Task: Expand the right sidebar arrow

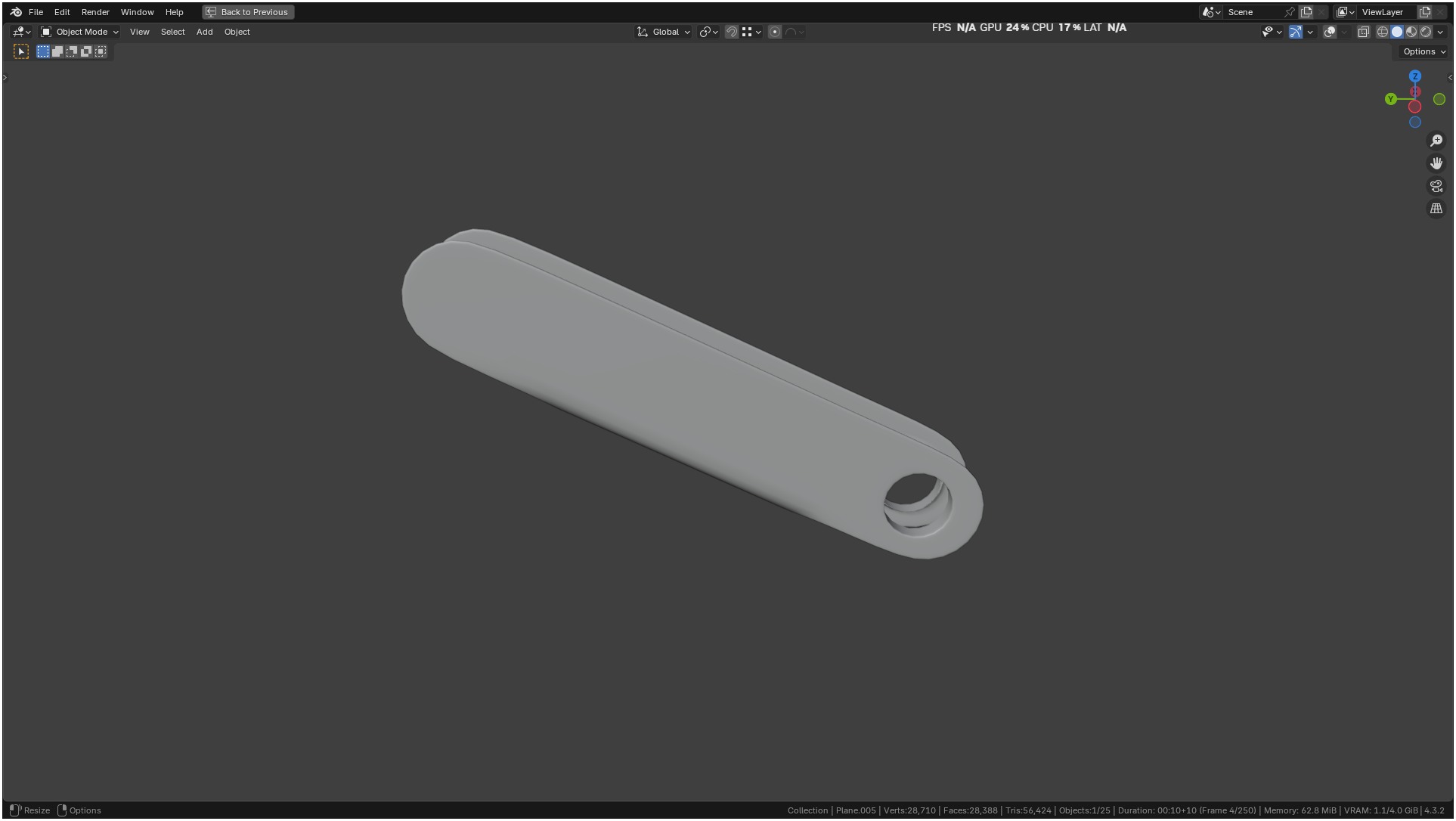Action: pos(1450,77)
